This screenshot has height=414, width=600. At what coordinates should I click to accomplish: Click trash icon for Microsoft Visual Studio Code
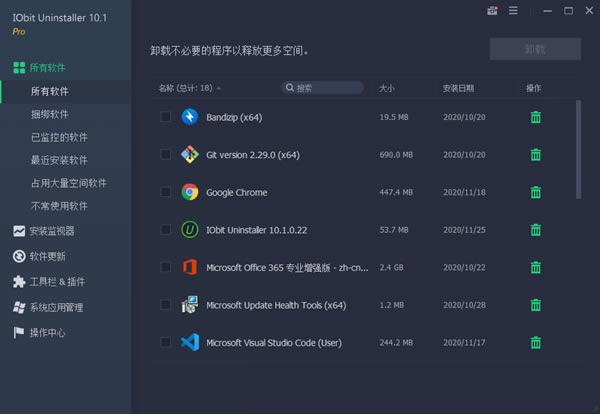click(x=536, y=342)
